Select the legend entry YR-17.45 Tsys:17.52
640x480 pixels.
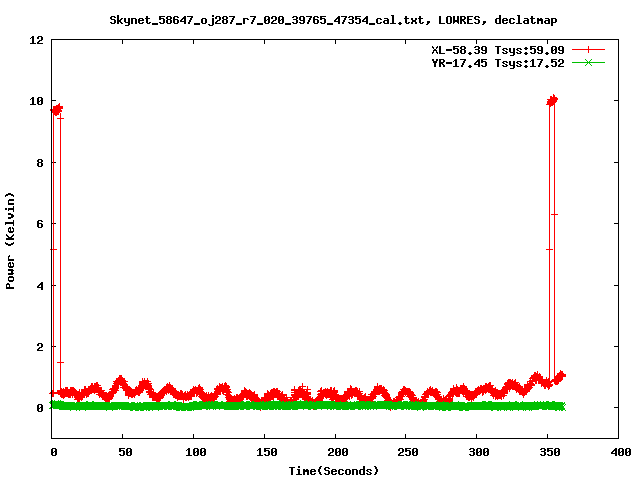[x=498, y=63]
